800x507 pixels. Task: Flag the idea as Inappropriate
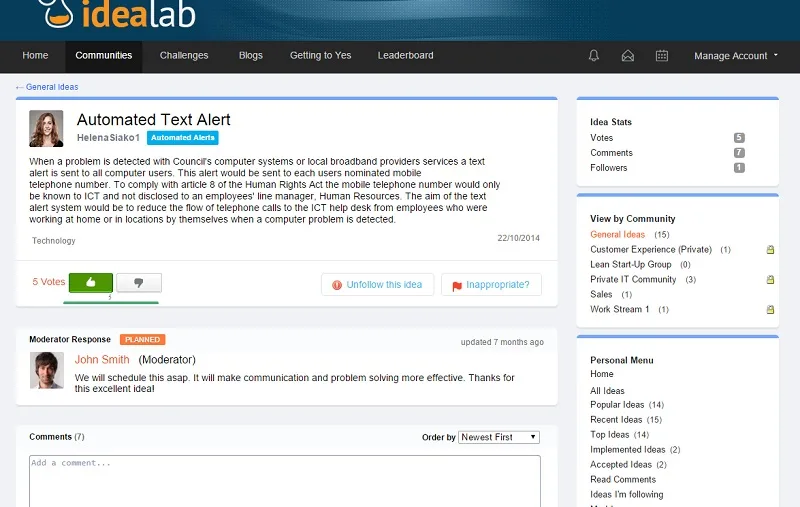pos(491,285)
